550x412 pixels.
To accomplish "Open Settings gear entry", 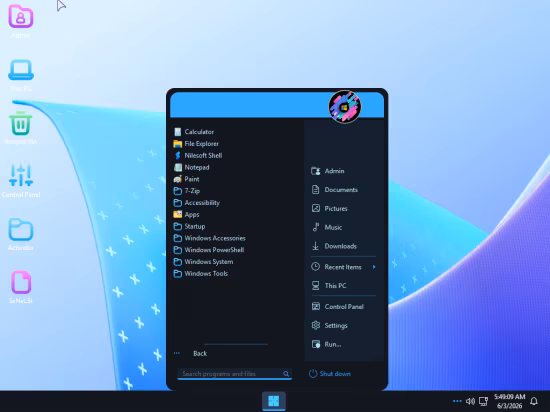I will (329, 325).
